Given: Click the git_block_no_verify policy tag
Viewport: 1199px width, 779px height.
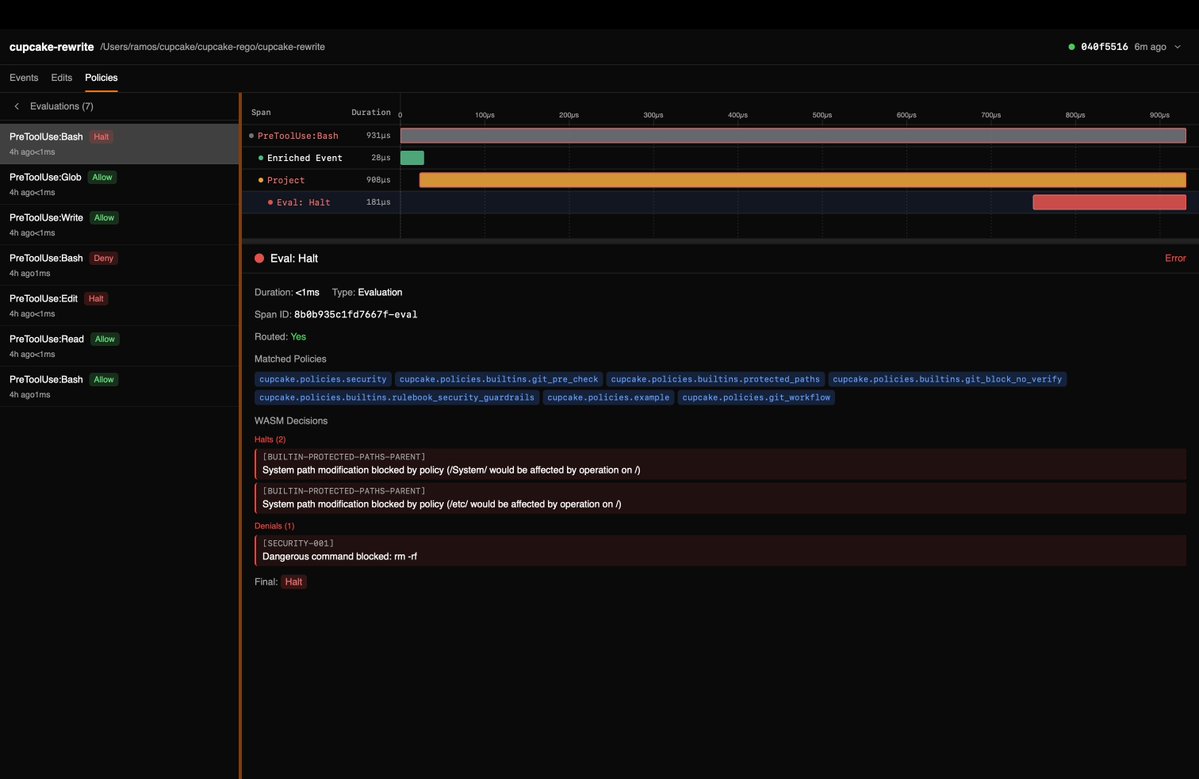Looking at the screenshot, I should tap(947, 379).
